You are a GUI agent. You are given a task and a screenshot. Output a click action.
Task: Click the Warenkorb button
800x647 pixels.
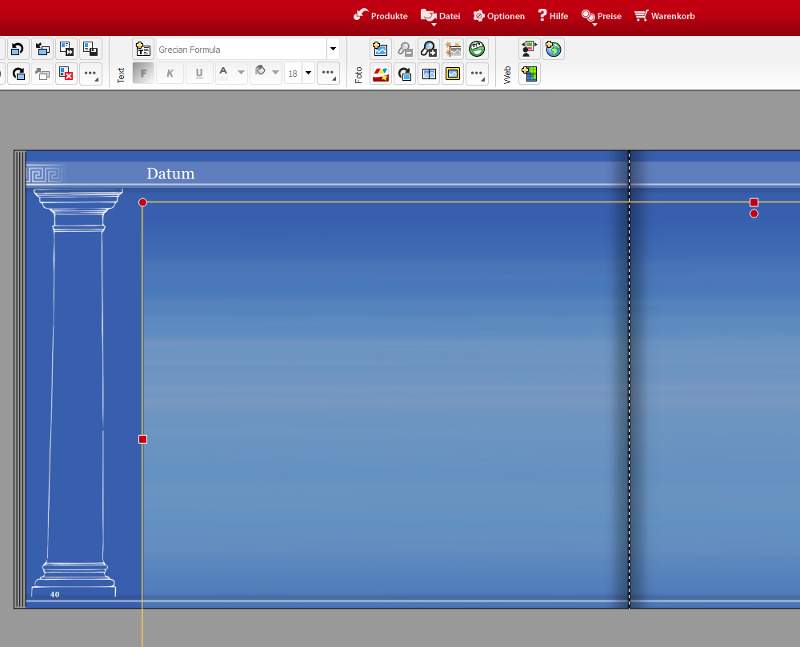click(x=664, y=16)
